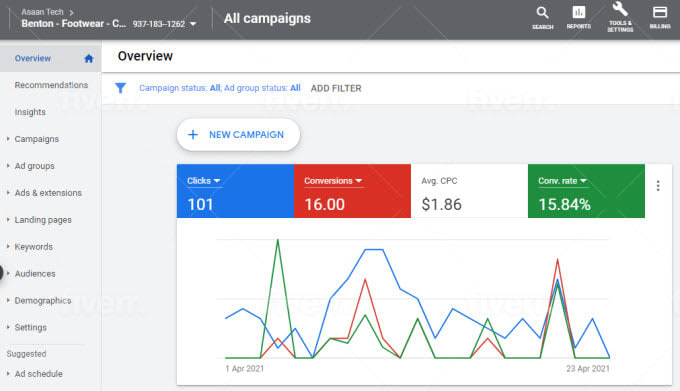This screenshot has width=680, height=391.
Task: Select Overview in the sidebar
Action: [33, 59]
